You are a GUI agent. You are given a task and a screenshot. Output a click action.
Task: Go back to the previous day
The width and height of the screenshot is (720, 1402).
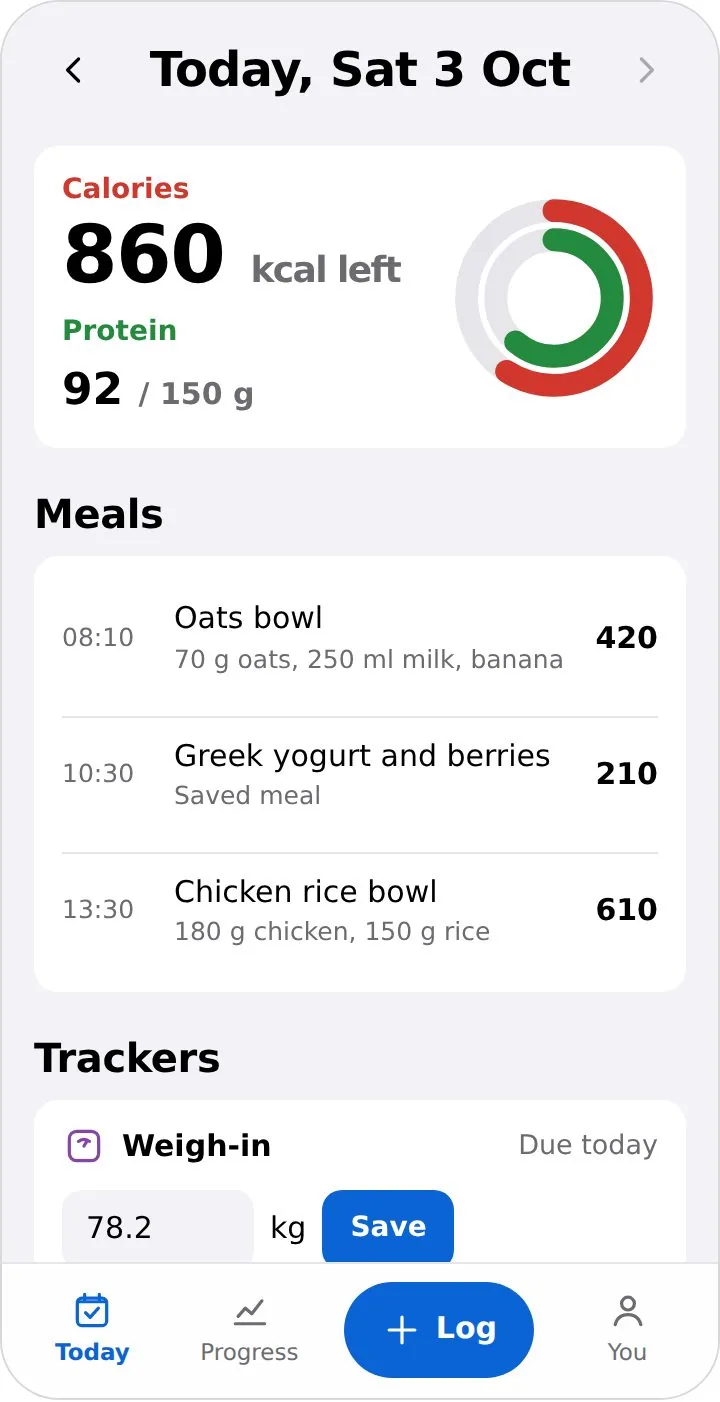click(74, 70)
